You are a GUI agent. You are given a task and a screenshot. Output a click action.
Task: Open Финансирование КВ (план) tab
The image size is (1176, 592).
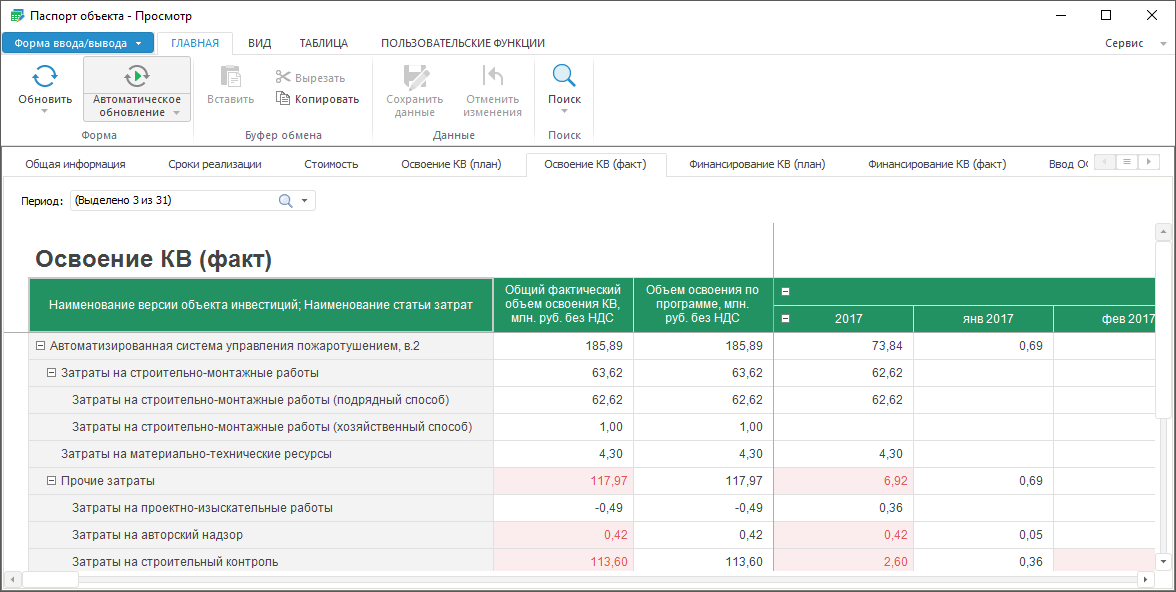[757, 164]
